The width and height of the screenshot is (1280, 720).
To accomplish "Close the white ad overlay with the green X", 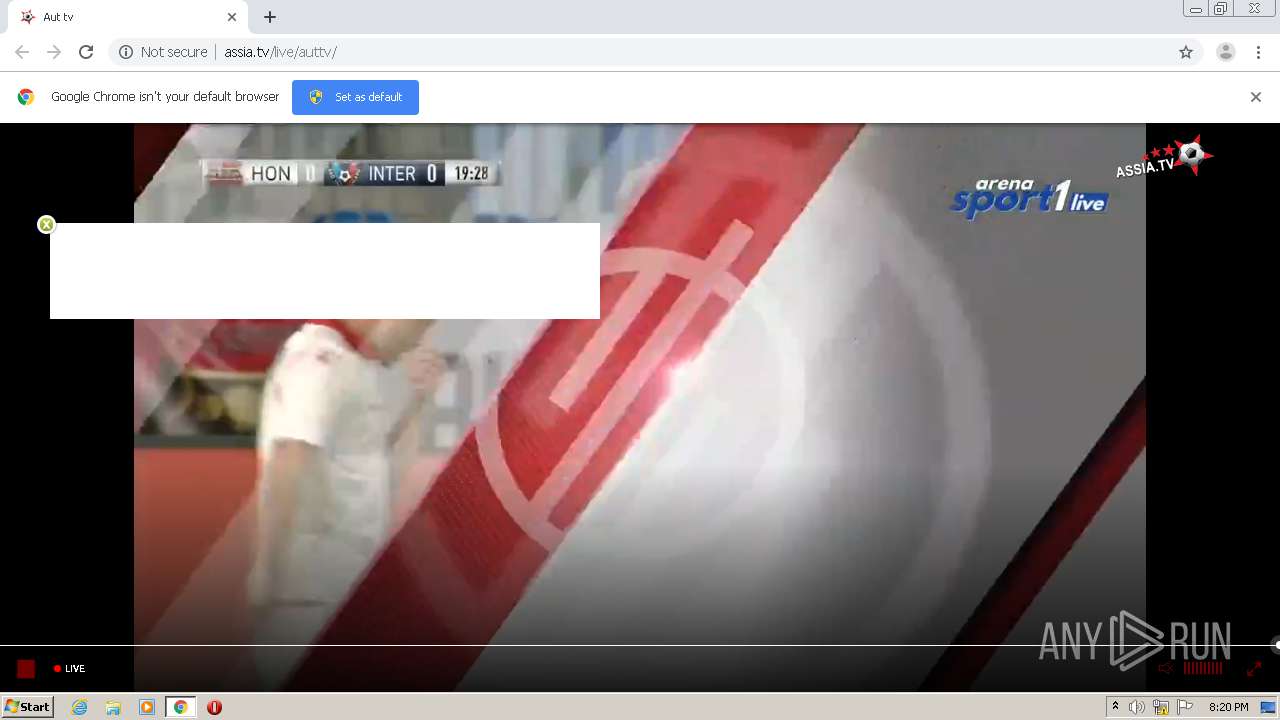I will [x=46, y=225].
